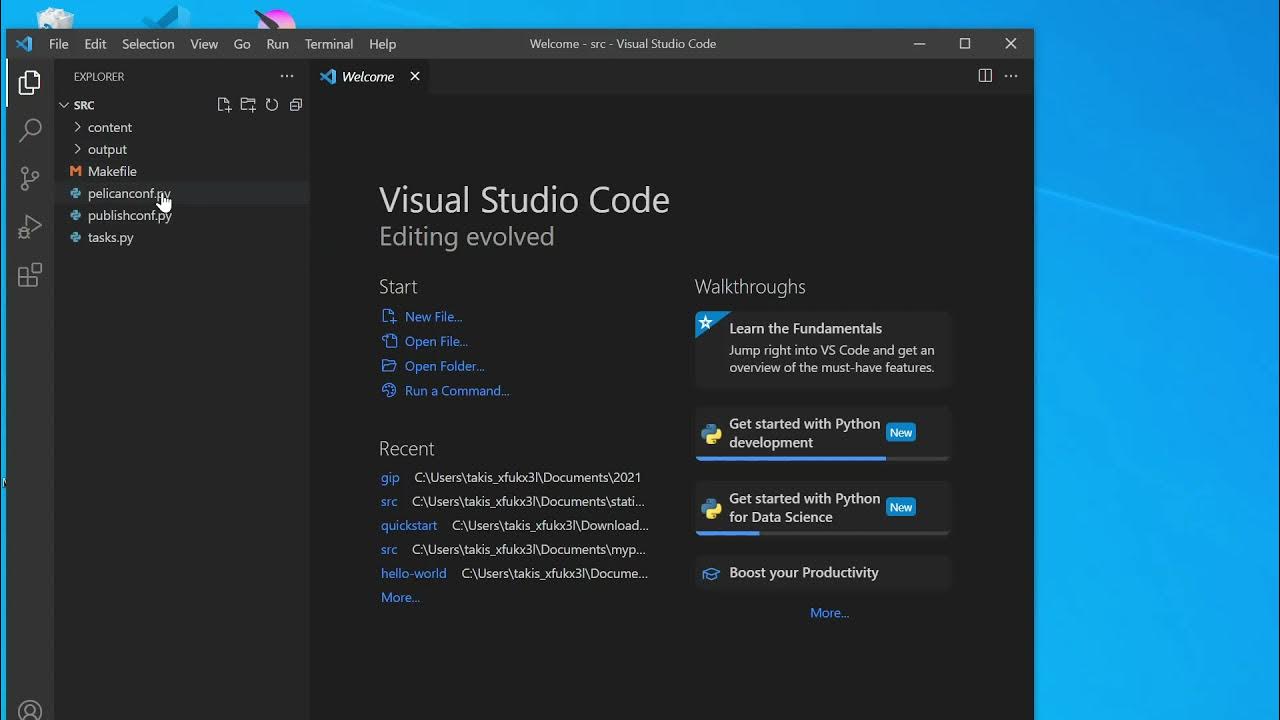Open Get started with Python development walkthrough
The image size is (1280, 720).
tap(804, 433)
